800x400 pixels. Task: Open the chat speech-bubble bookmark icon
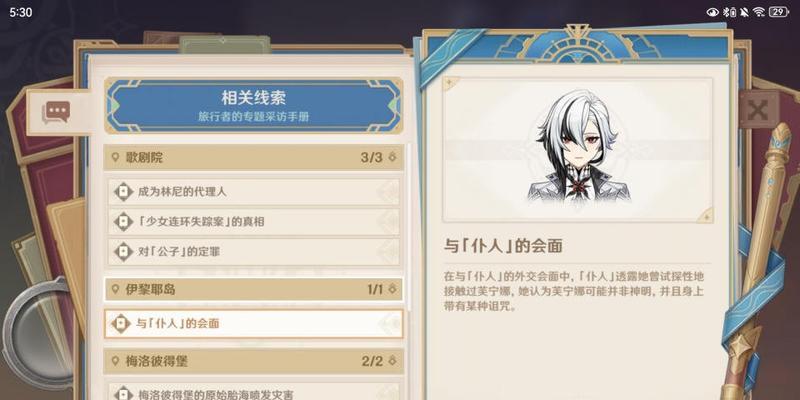point(56,112)
